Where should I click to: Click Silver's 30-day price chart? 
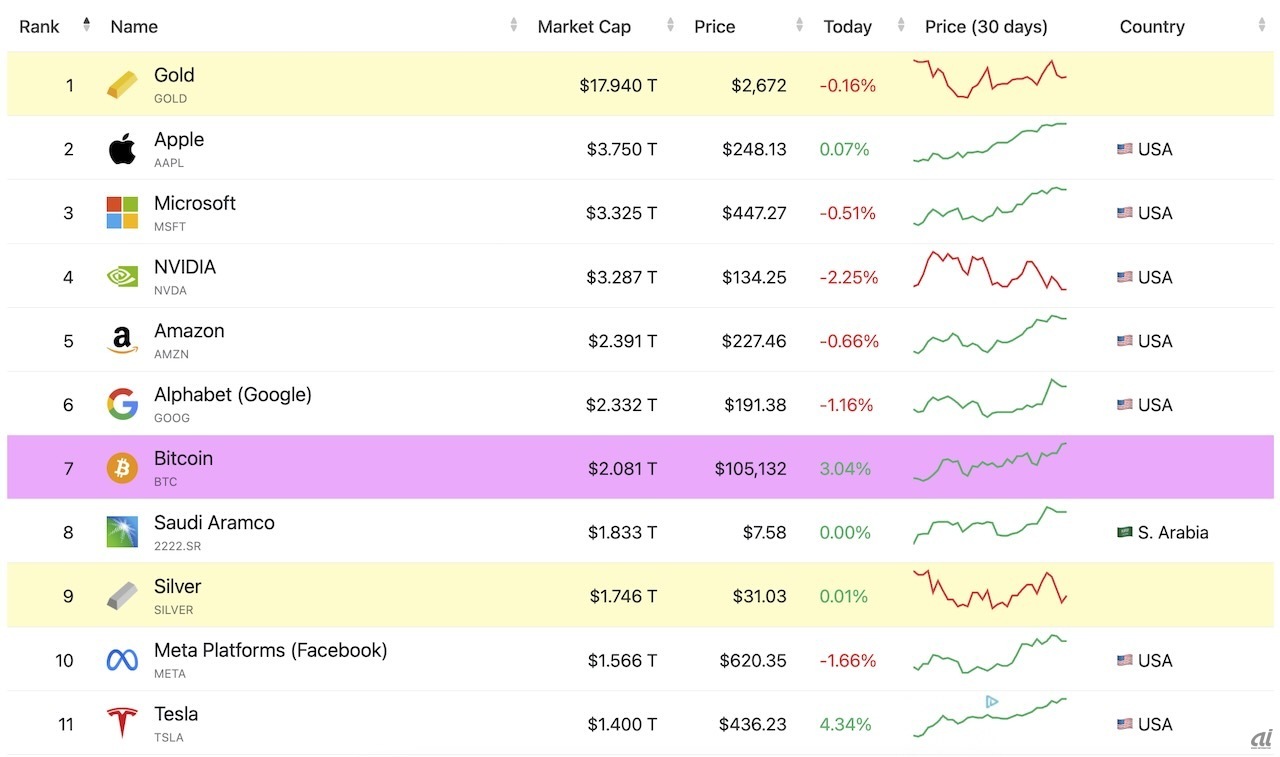click(990, 589)
